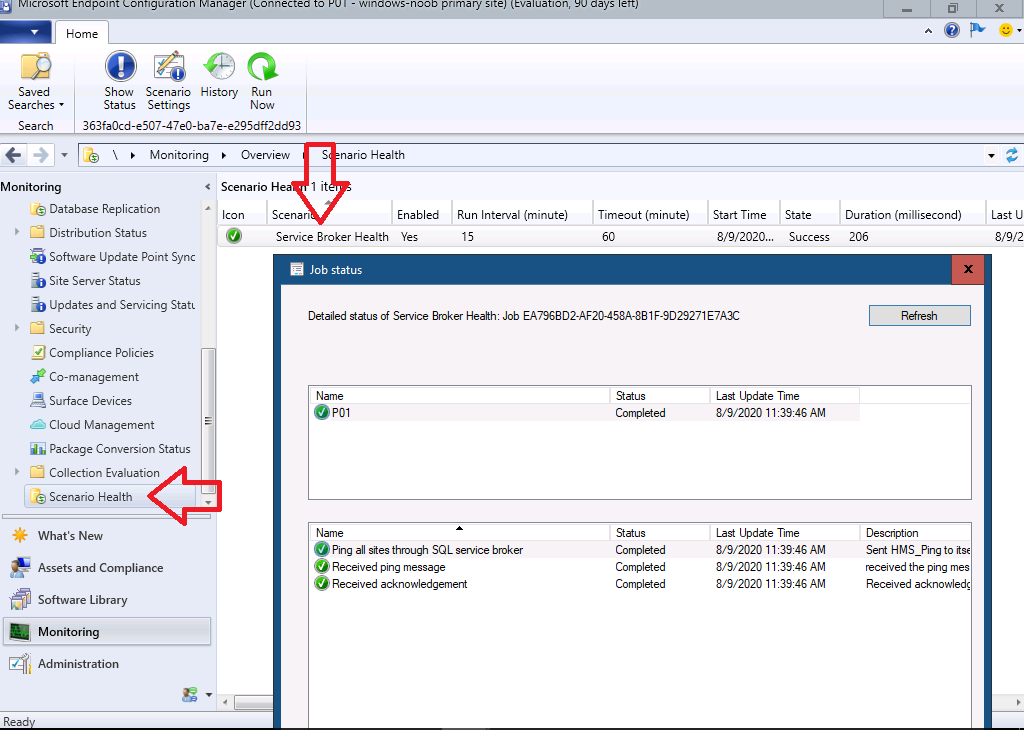Click Scenario Health in the breadcrumb path
Image resolution: width=1024 pixels, height=730 pixels.
click(363, 155)
